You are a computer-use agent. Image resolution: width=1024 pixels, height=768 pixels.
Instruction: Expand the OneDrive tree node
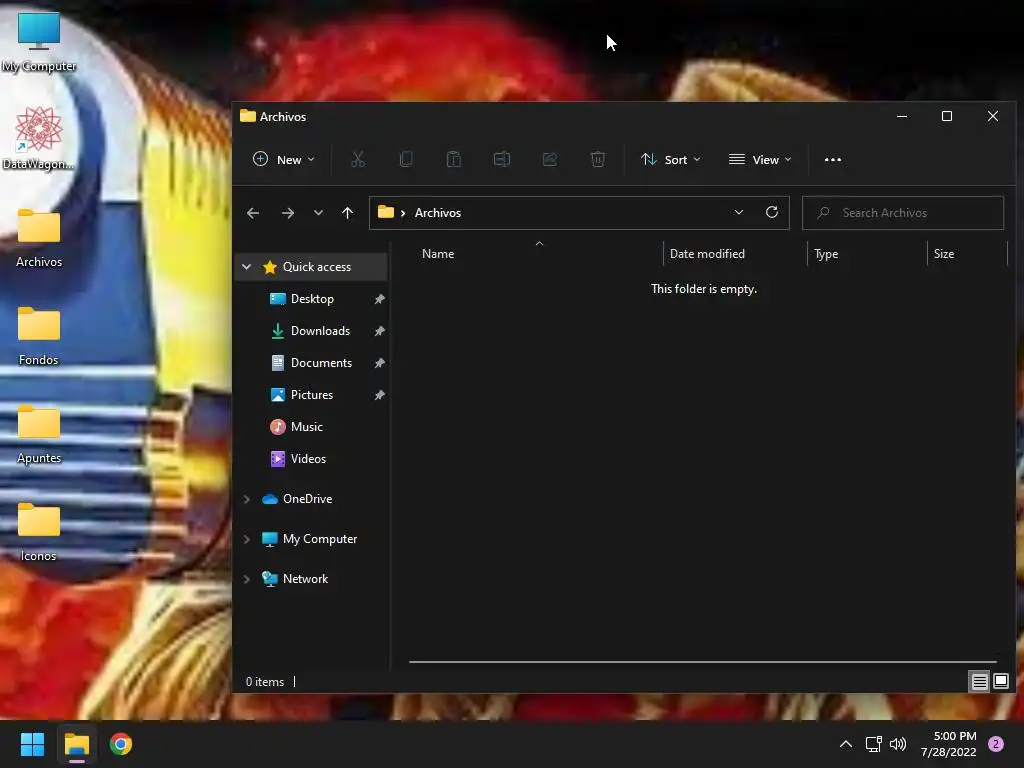click(247, 499)
